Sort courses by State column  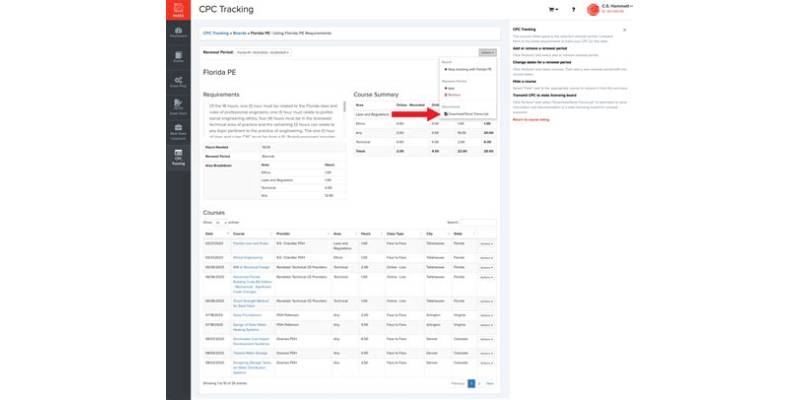(463, 234)
